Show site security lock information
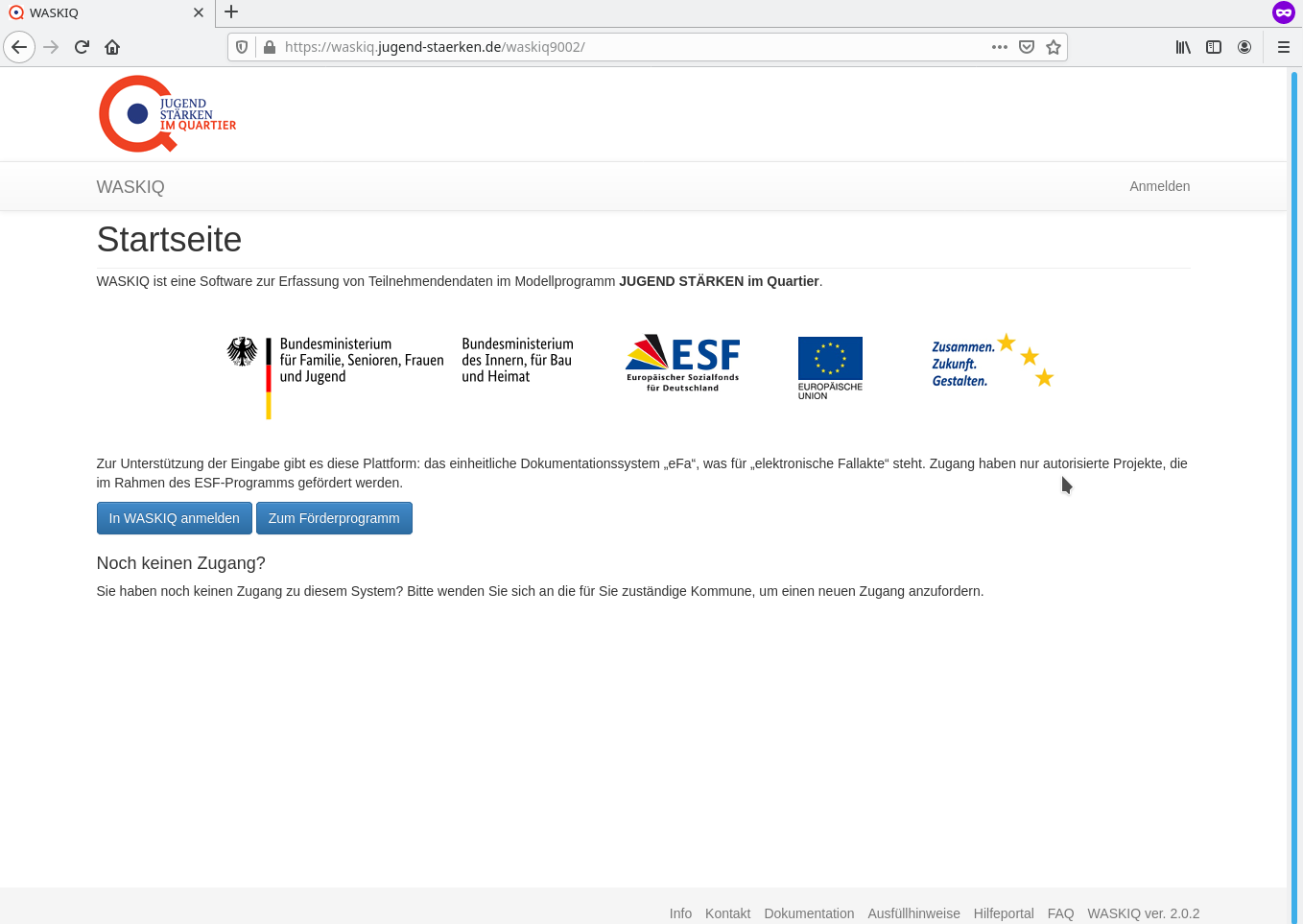Screen dimensions: 1303x924 [270, 47]
